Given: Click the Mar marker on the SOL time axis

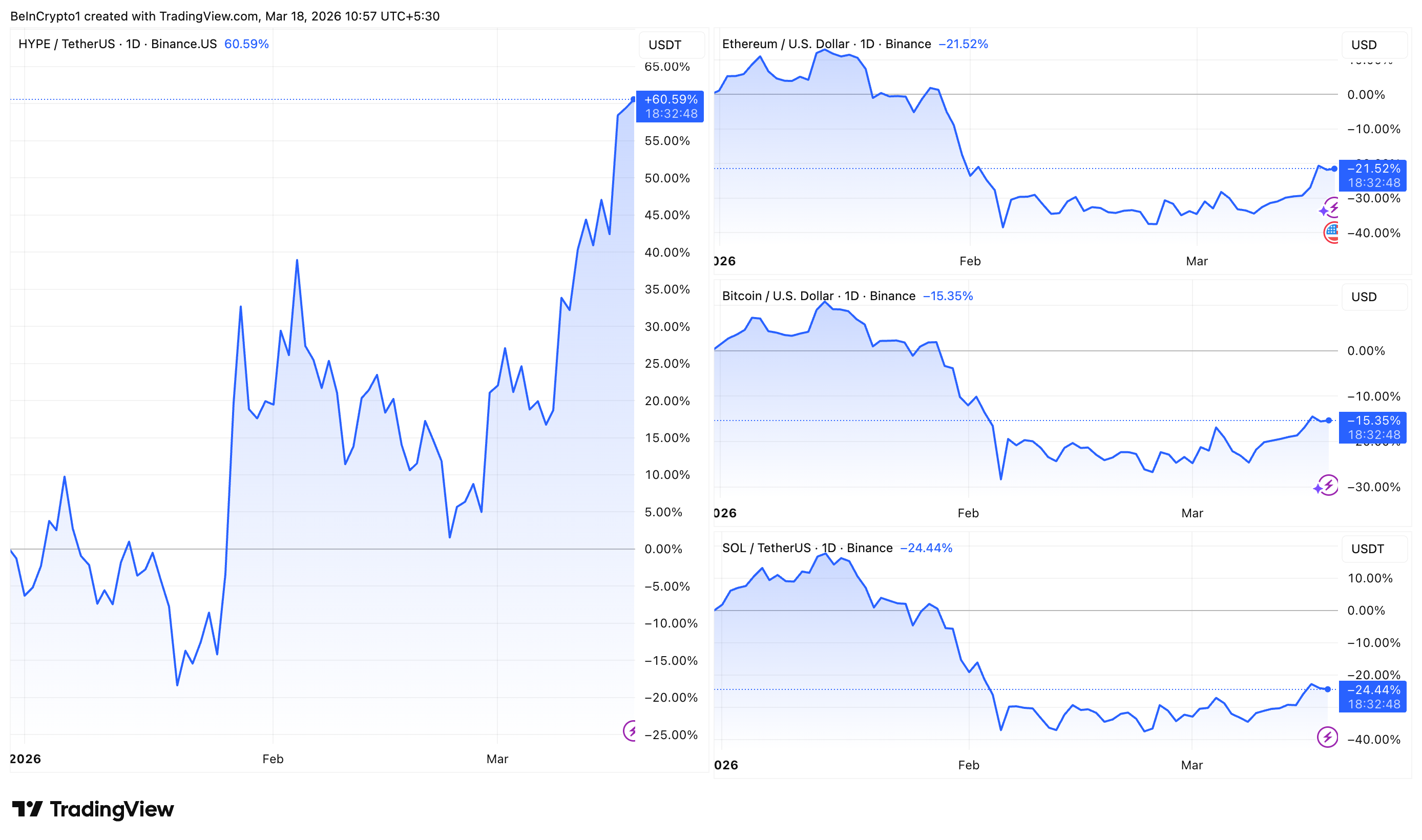Looking at the screenshot, I should (x=1191, y=765).
